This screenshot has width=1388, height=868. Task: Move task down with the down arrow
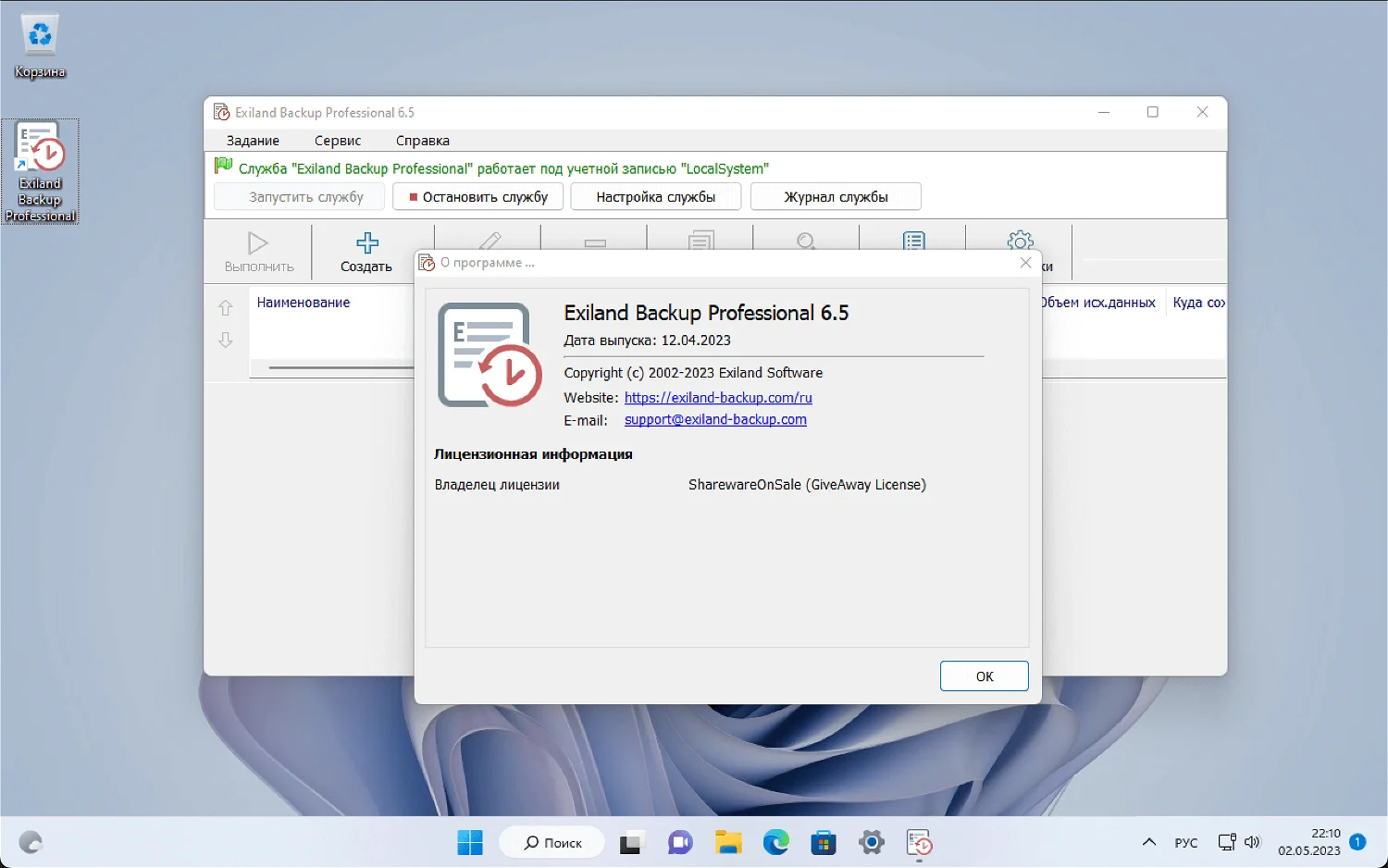pyautogui.click(x=226, y=340)
